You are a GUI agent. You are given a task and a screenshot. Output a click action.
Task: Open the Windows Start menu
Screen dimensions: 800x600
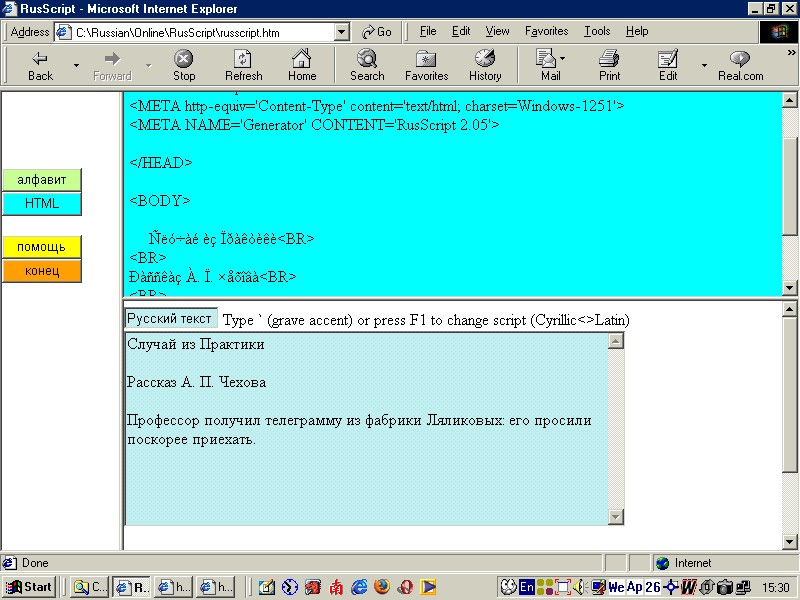(x=29, y=587)
